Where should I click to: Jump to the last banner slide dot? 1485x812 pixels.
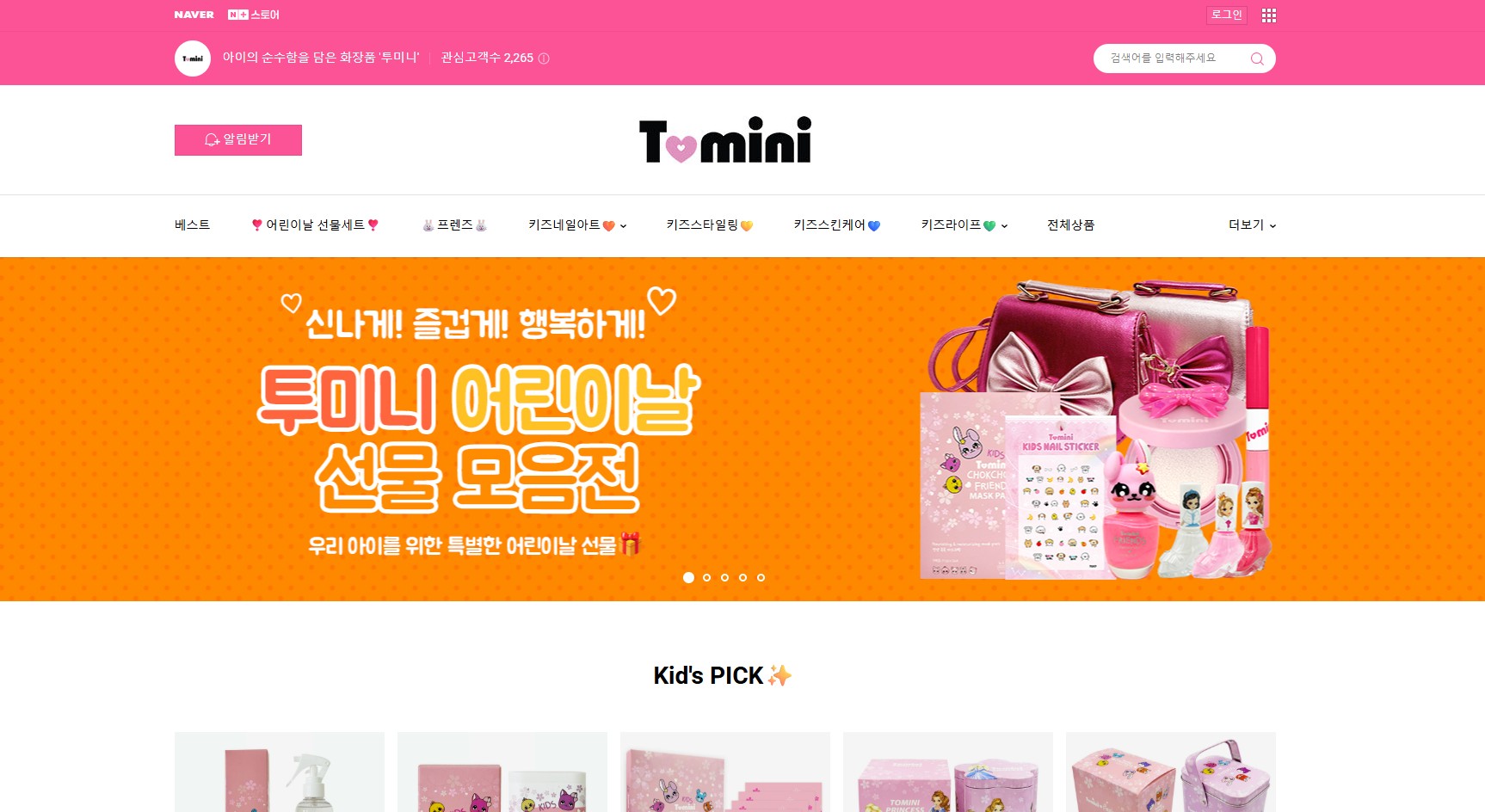[x=761, y=577]
